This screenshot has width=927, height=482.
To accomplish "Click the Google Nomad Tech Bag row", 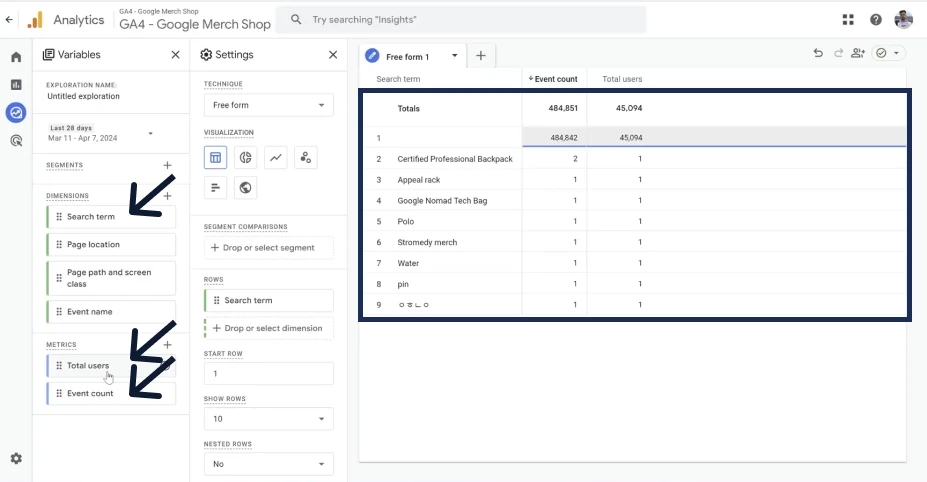I will pyautogui.click(x=633, y=200).
